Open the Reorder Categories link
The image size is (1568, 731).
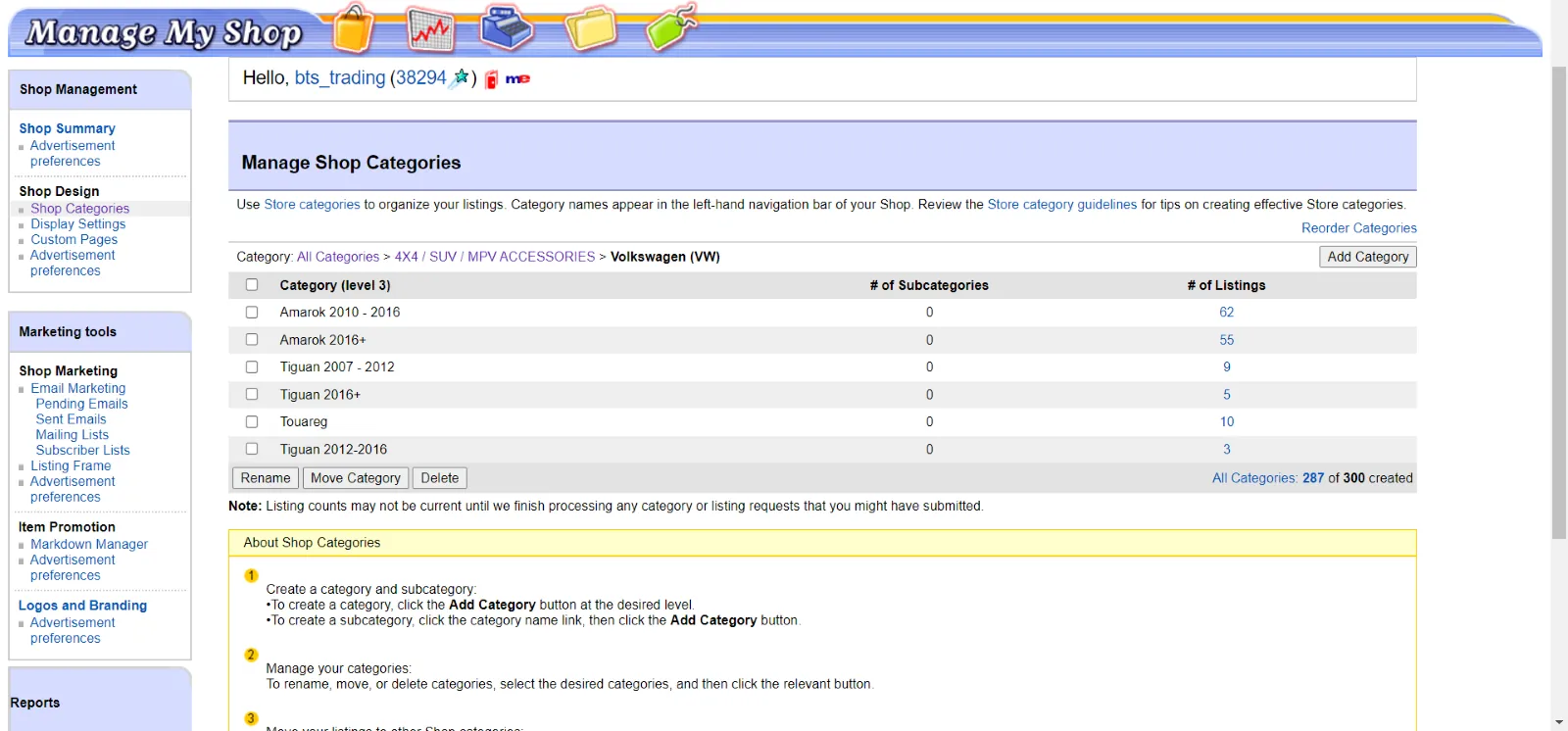click(1359, 228)
